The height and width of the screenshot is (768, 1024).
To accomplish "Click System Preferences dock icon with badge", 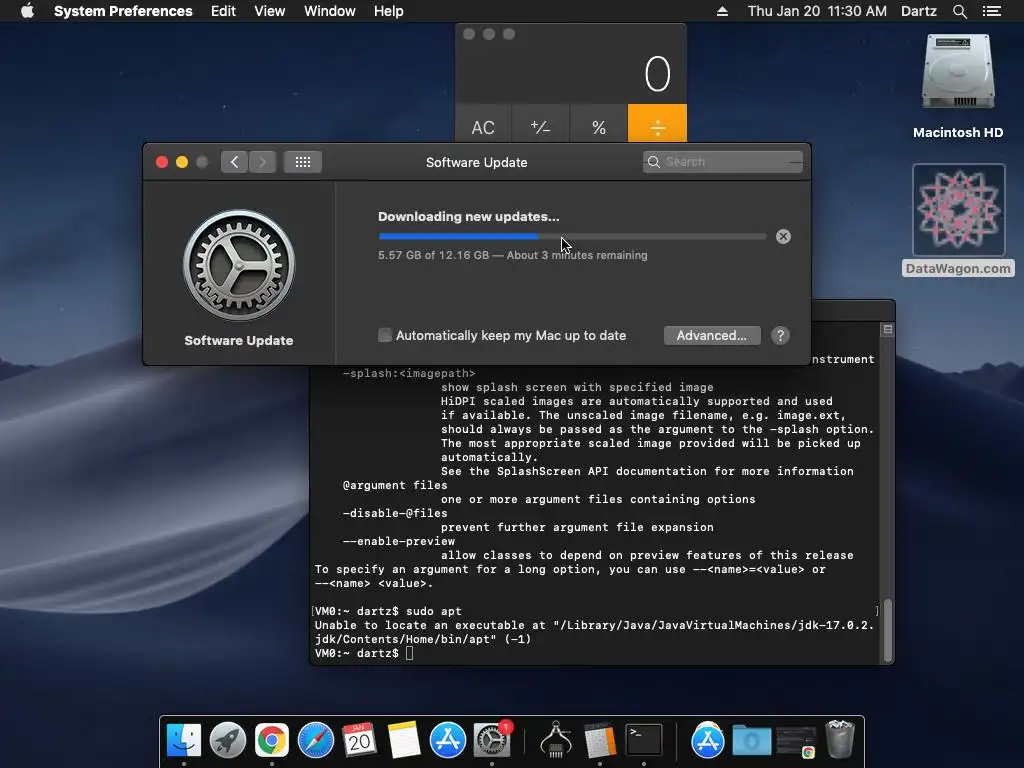I will coord(492,741).
